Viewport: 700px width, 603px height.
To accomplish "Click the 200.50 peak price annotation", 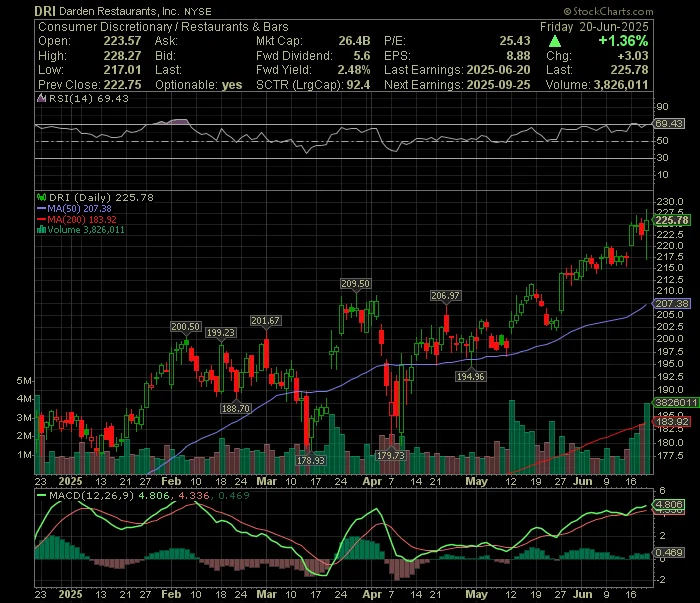I will pos(185,327).
